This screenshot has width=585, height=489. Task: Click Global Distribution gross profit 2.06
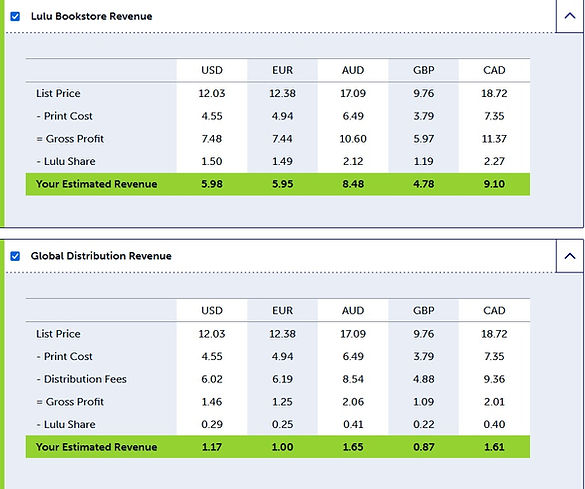click(353, 402)
